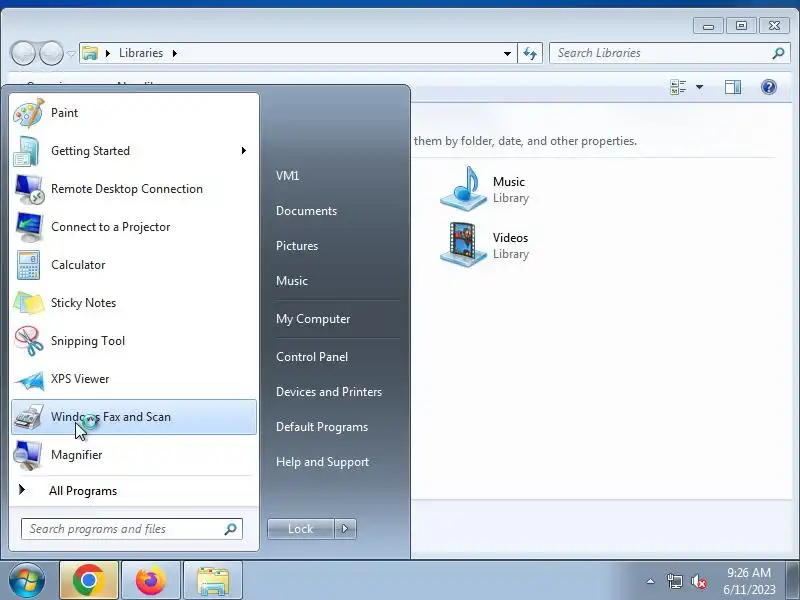Launch the Sticky Notes icon
Viewport: 800px width, 600px height.
[x=29, y=303]
